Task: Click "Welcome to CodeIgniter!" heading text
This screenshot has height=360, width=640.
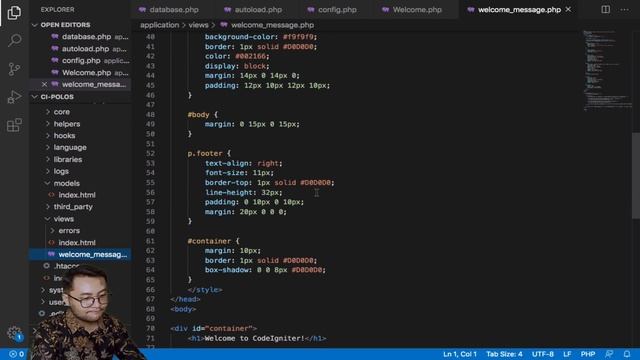Action: click(x=254, y=338)
